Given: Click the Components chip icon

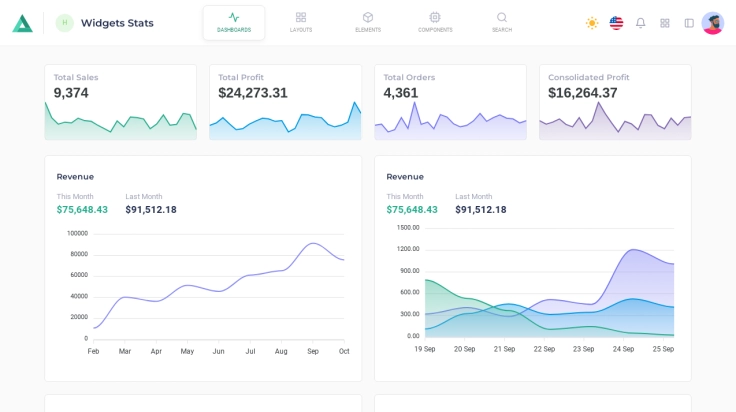Looking at the screenshot, I should (435, 17).
